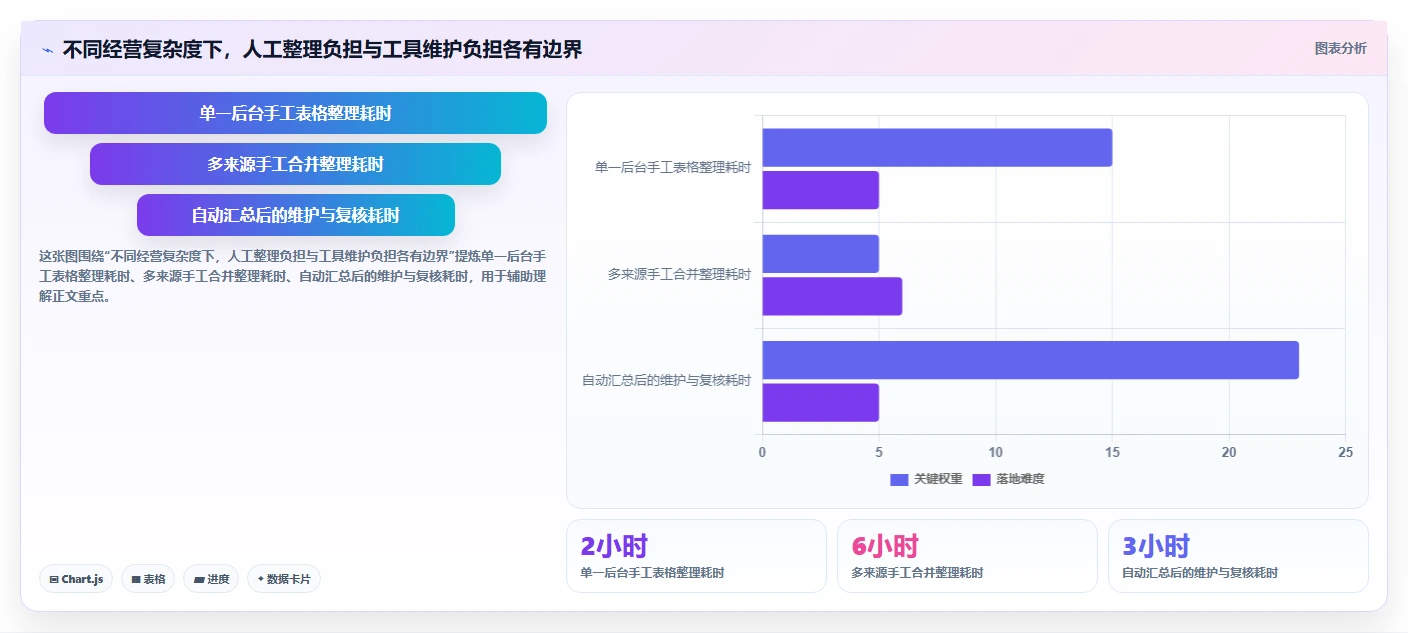Click the 关键权重 bar for 自动汇总后的维护与复核耗时
1408x633 pixels.
(x=1030, y=360)
